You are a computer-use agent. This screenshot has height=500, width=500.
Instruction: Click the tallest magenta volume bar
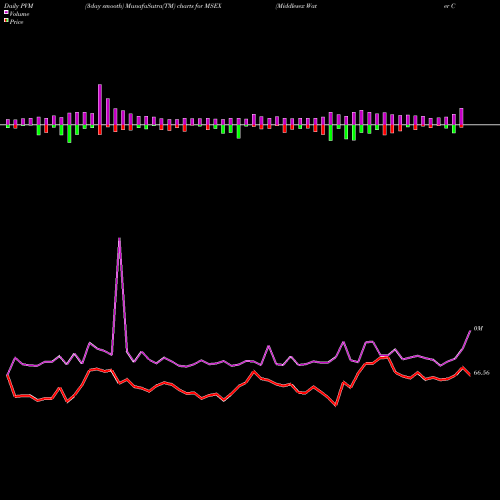(100, 105)
